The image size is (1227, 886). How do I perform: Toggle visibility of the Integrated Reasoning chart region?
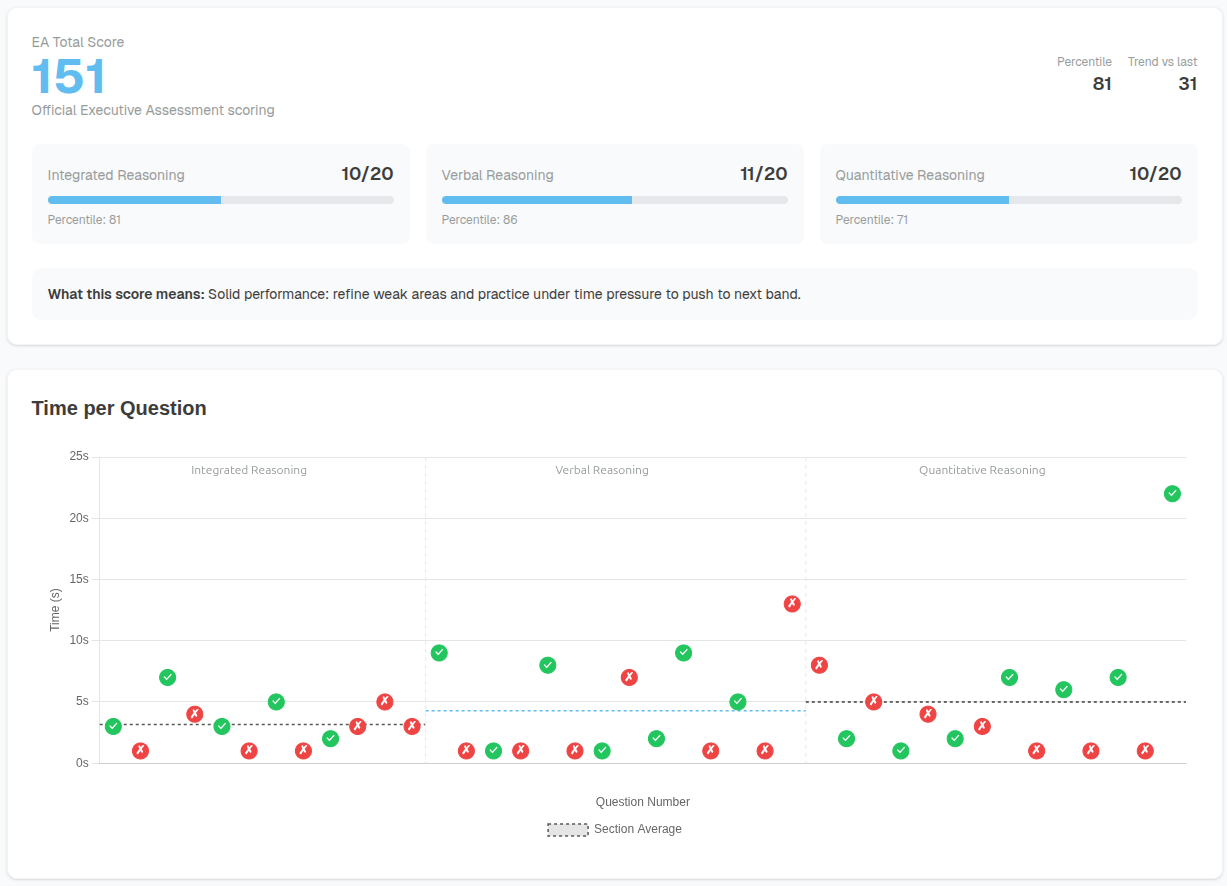point(249,469)
